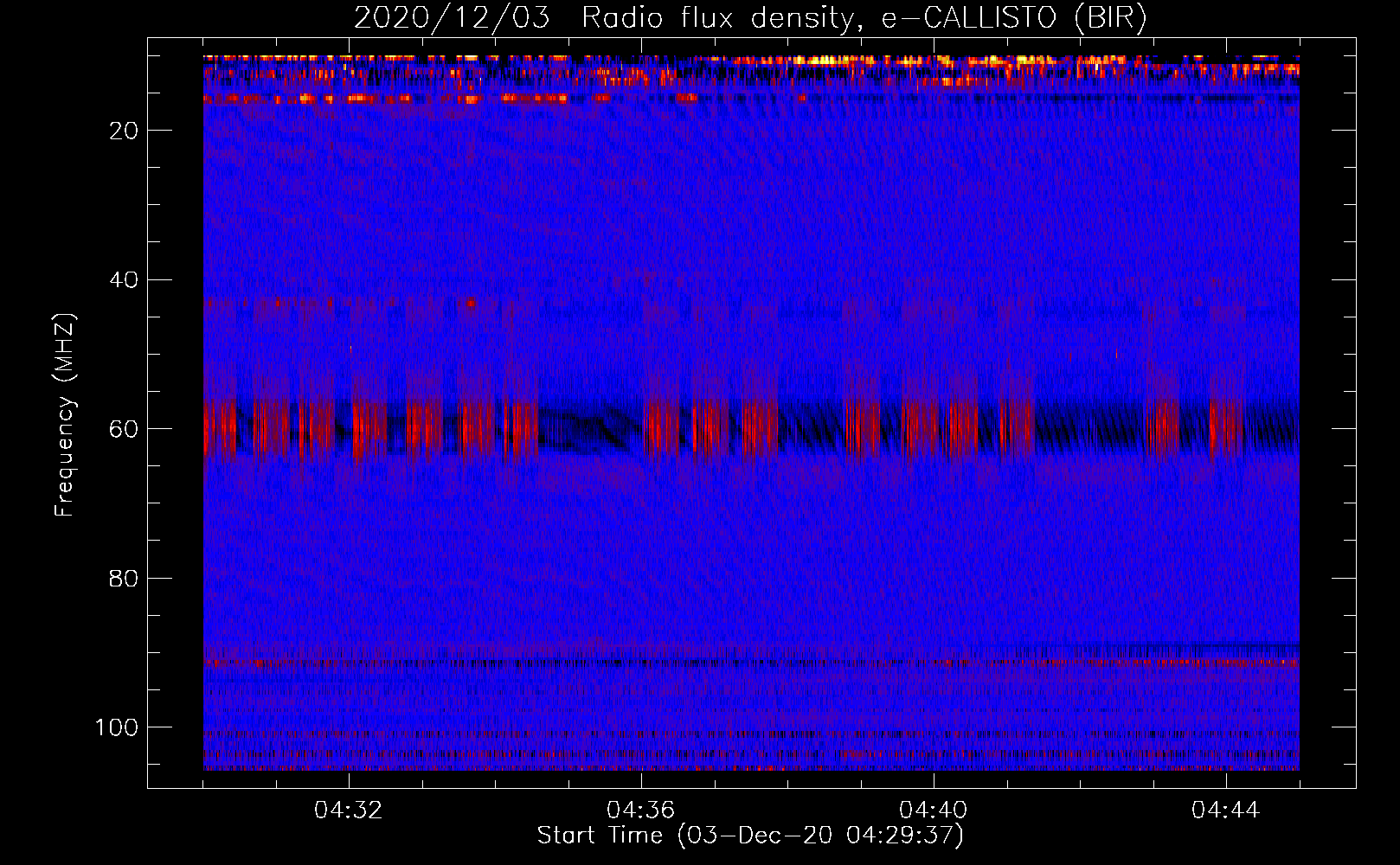Click the '04:44' time tick label
1400x865 pixels.
tap(1226, 811)
